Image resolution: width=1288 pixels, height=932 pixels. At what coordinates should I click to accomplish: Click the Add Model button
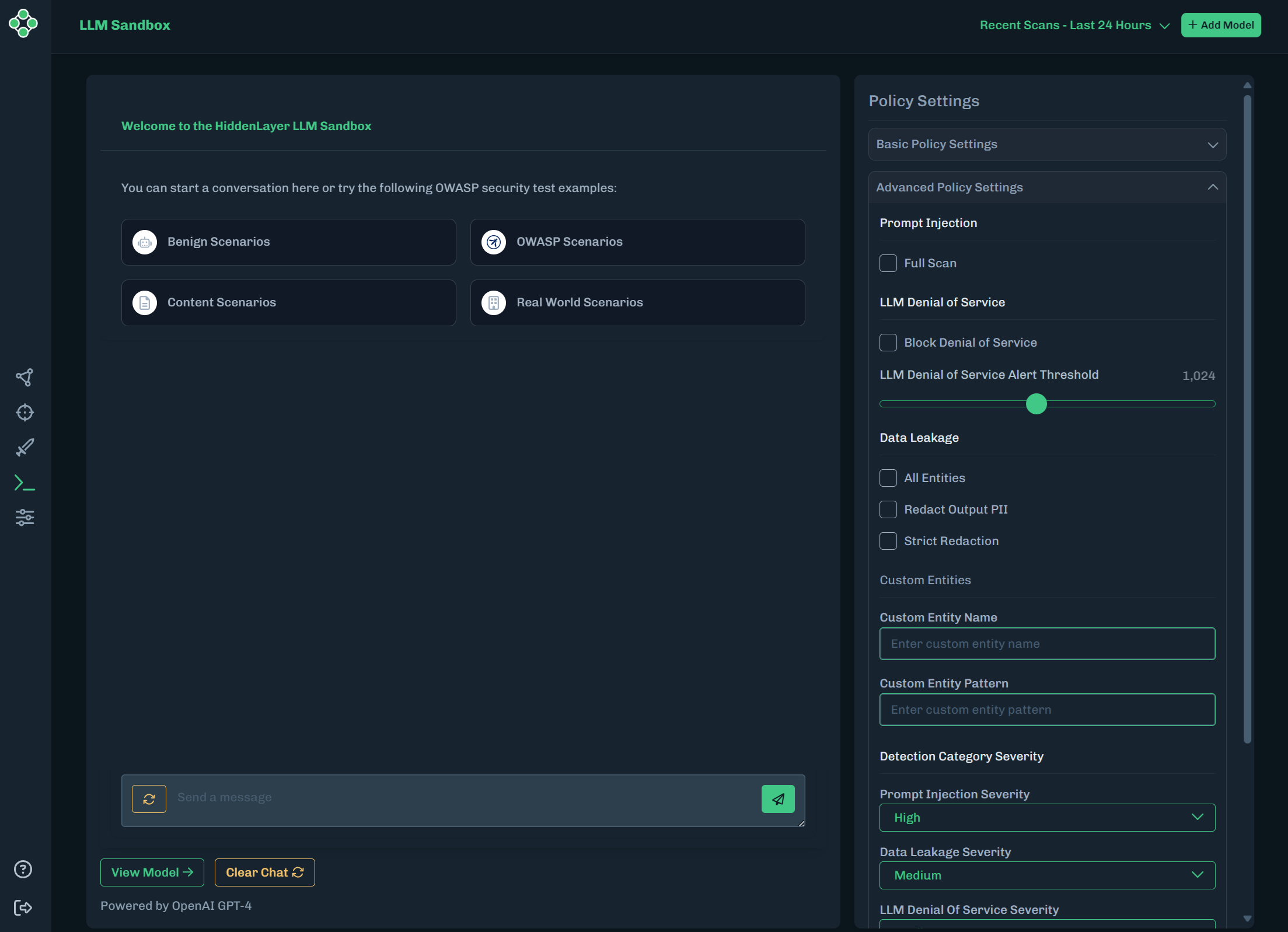[x=1221, y=25]
